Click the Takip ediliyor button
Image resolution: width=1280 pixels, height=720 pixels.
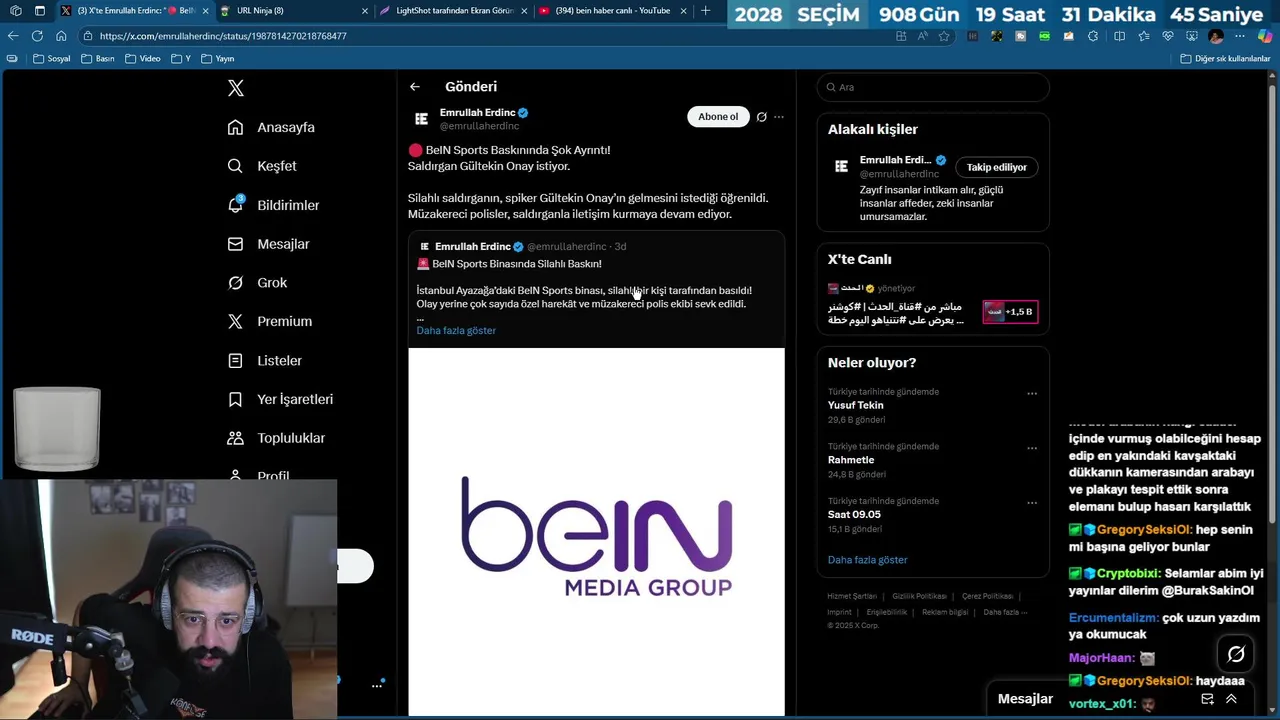pyautogui.click(x=997, y=167)
